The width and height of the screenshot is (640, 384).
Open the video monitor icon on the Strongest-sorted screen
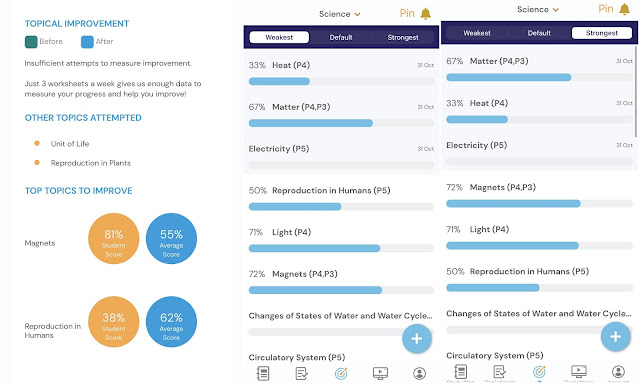pos(579,371)
